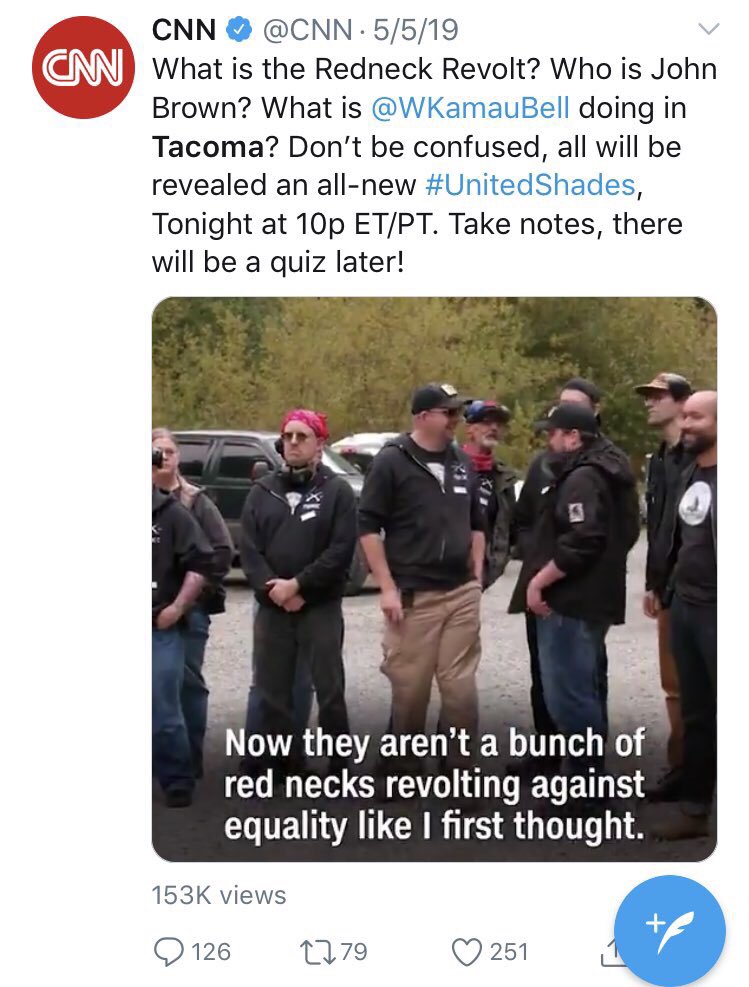Compose new tweet with feather button
The height and width of the screenshot is (987, 749).
(670, 930)
